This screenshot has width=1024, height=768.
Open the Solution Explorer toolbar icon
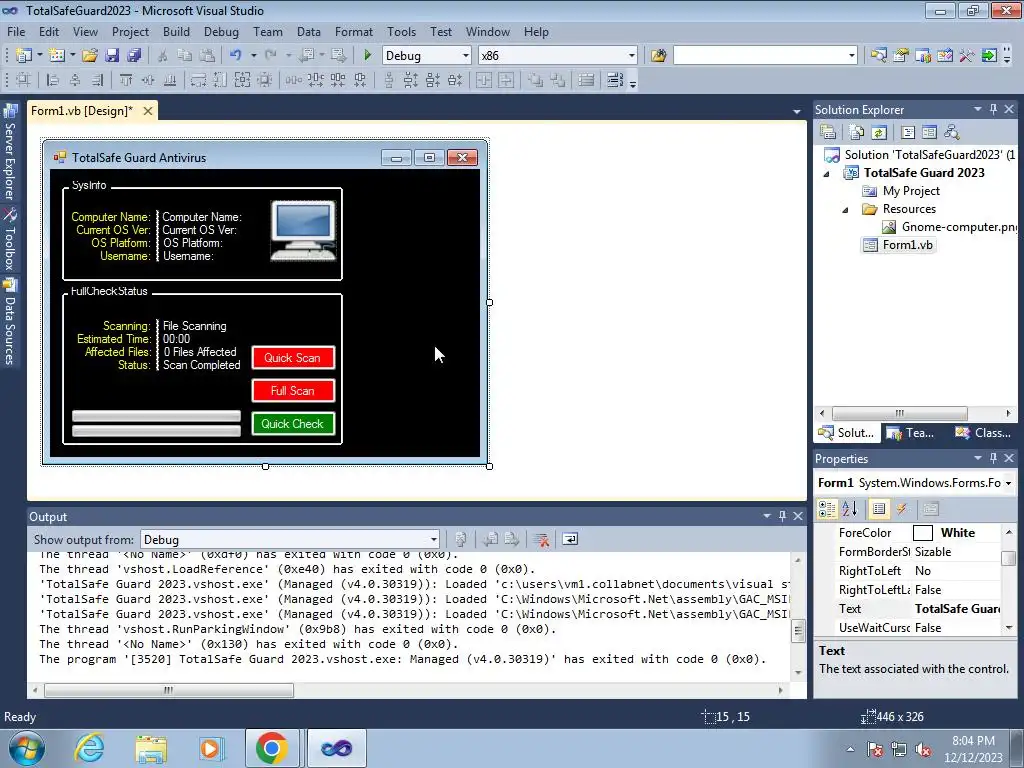coord(879,56)
